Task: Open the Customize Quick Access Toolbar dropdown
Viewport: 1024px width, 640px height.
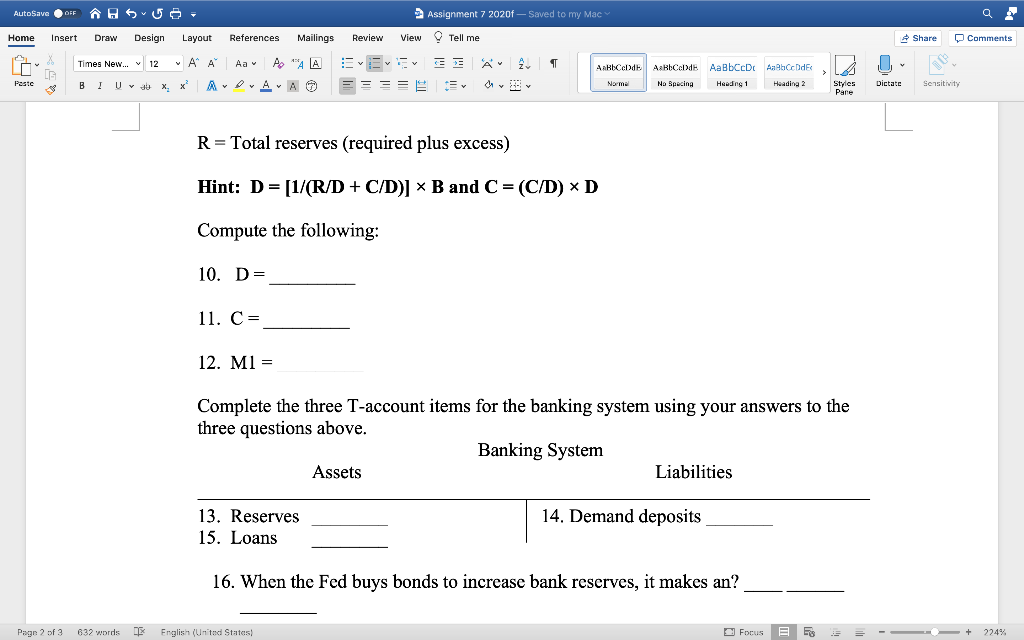Action: click(193, 14)
